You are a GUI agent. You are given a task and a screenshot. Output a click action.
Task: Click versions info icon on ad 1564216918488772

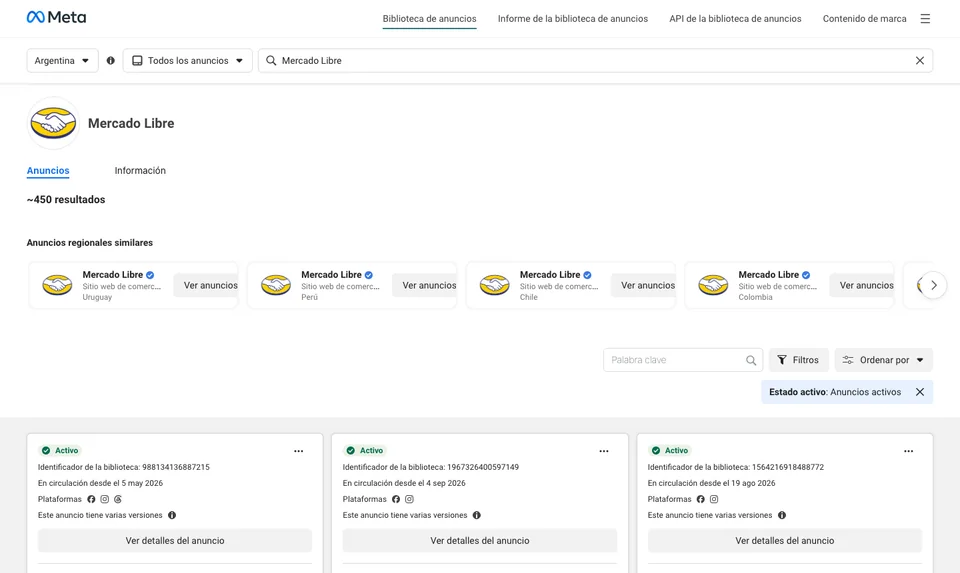782,515
